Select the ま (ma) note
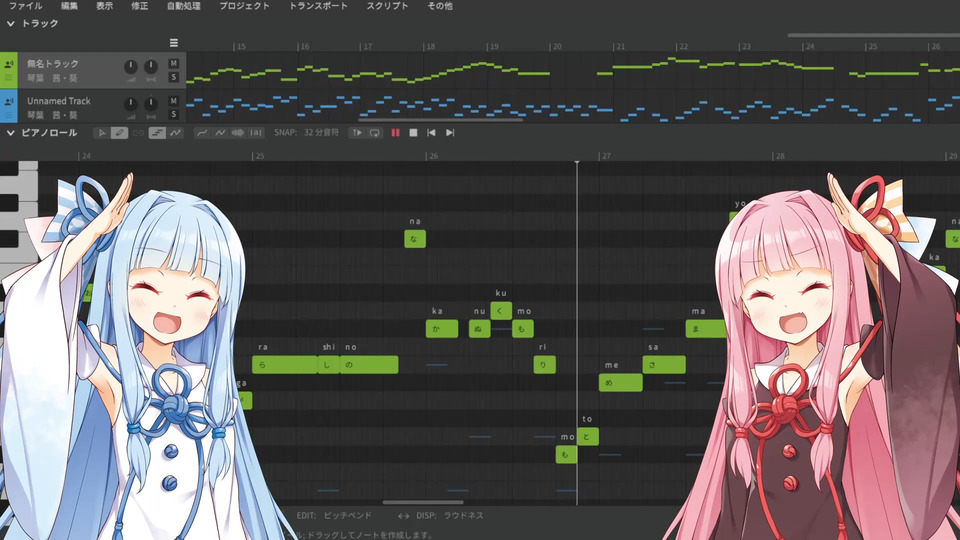Image resolution: width=960 pixels, height=540 pixels. (x=705, y=329)
